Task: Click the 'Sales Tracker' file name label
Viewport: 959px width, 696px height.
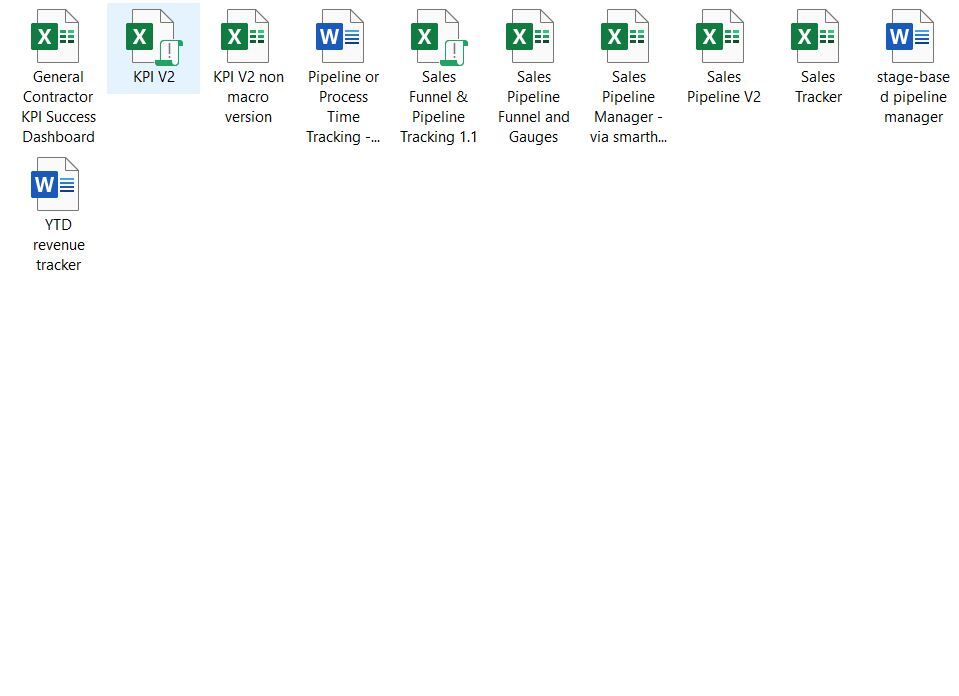Action: pyautogui.click(x=818, y=87)
